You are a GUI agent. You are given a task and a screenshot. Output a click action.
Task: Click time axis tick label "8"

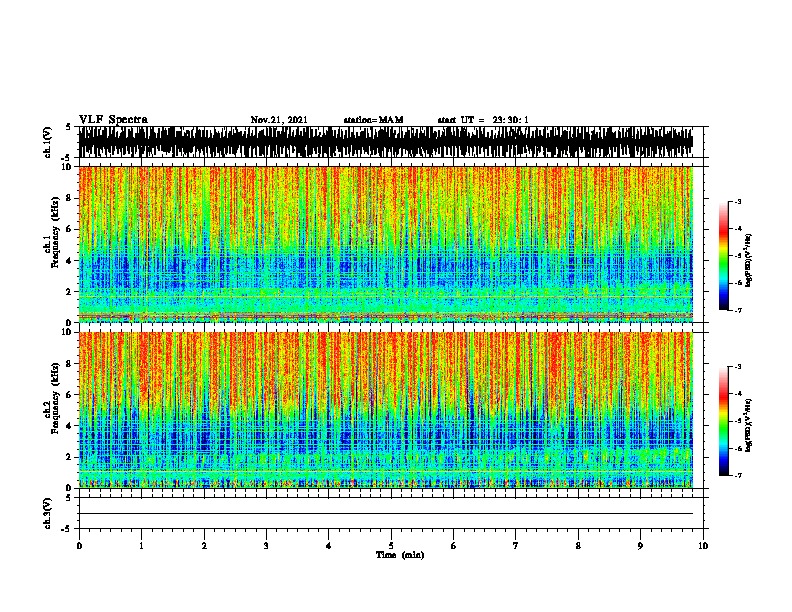tap(578, 545)
